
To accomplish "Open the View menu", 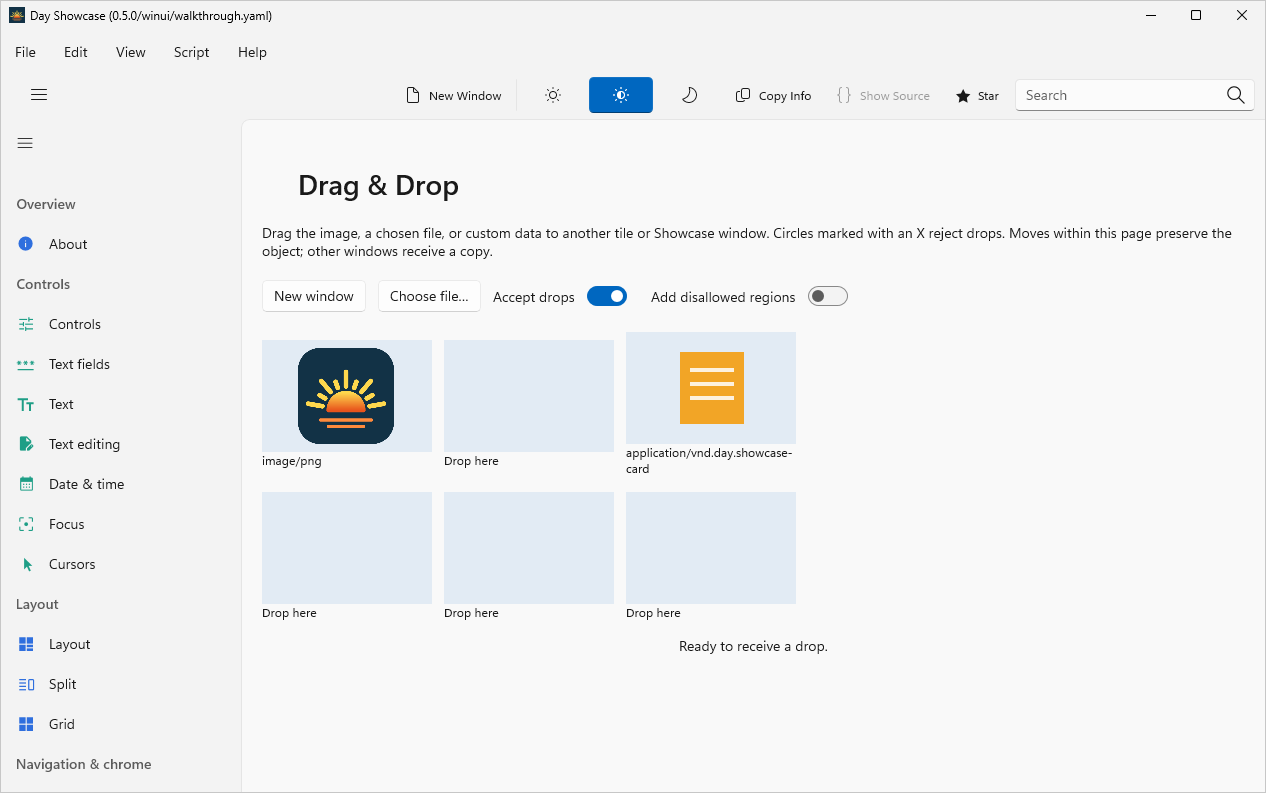I will tap(131, 52).
